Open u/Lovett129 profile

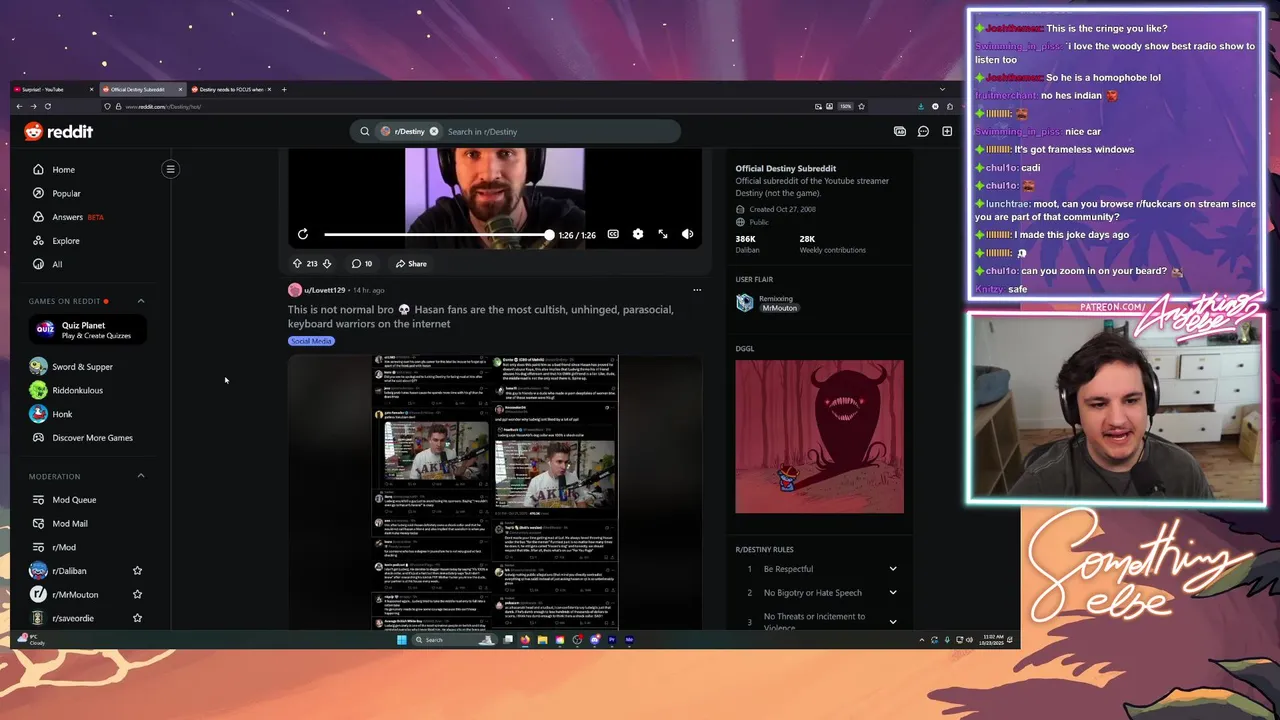pos(324,290)
